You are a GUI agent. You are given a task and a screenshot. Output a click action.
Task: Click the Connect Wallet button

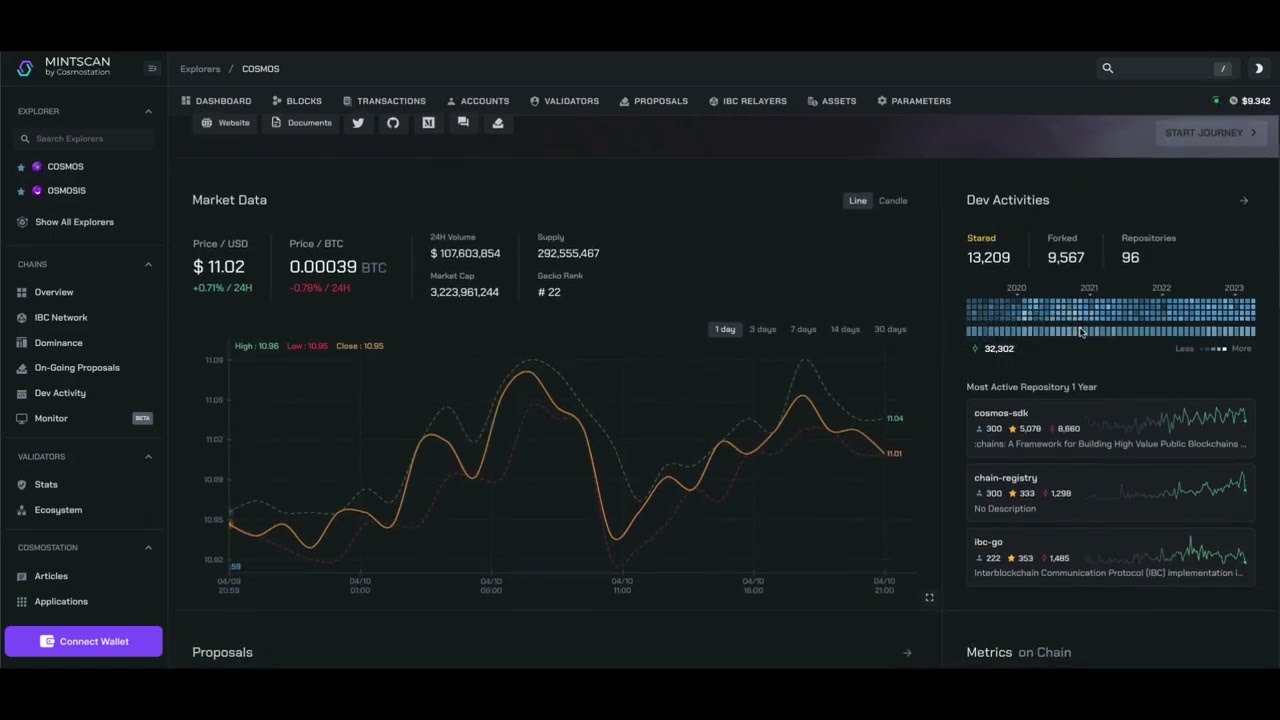click(83, 641)
